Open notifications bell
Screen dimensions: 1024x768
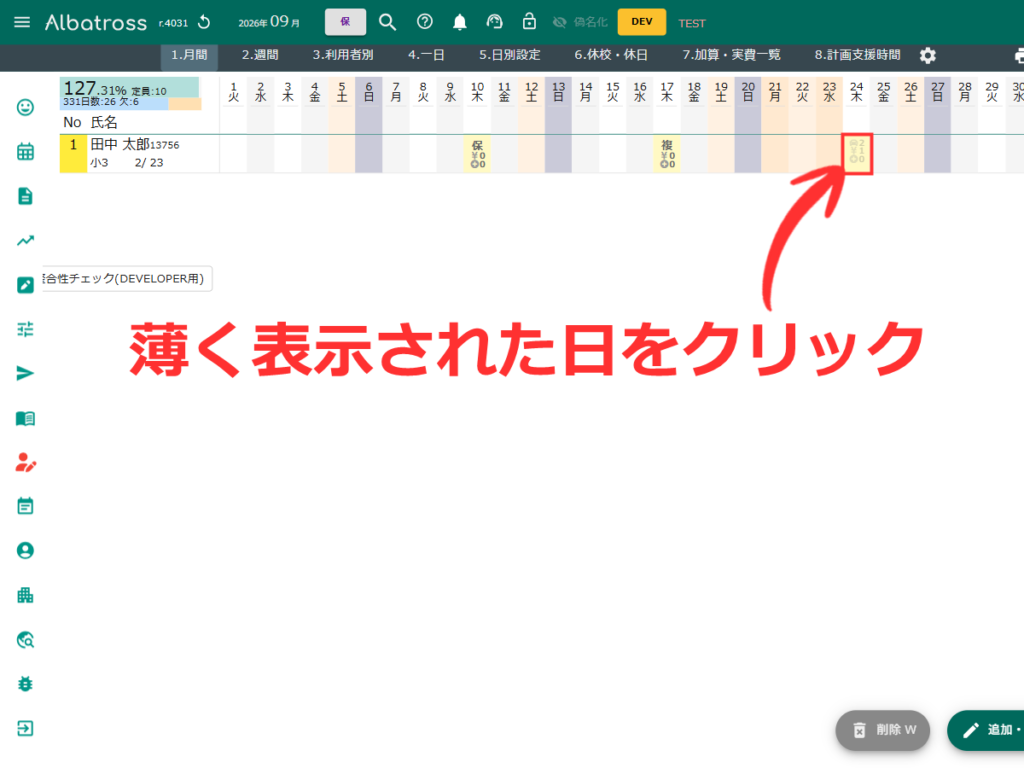[460, 22]
